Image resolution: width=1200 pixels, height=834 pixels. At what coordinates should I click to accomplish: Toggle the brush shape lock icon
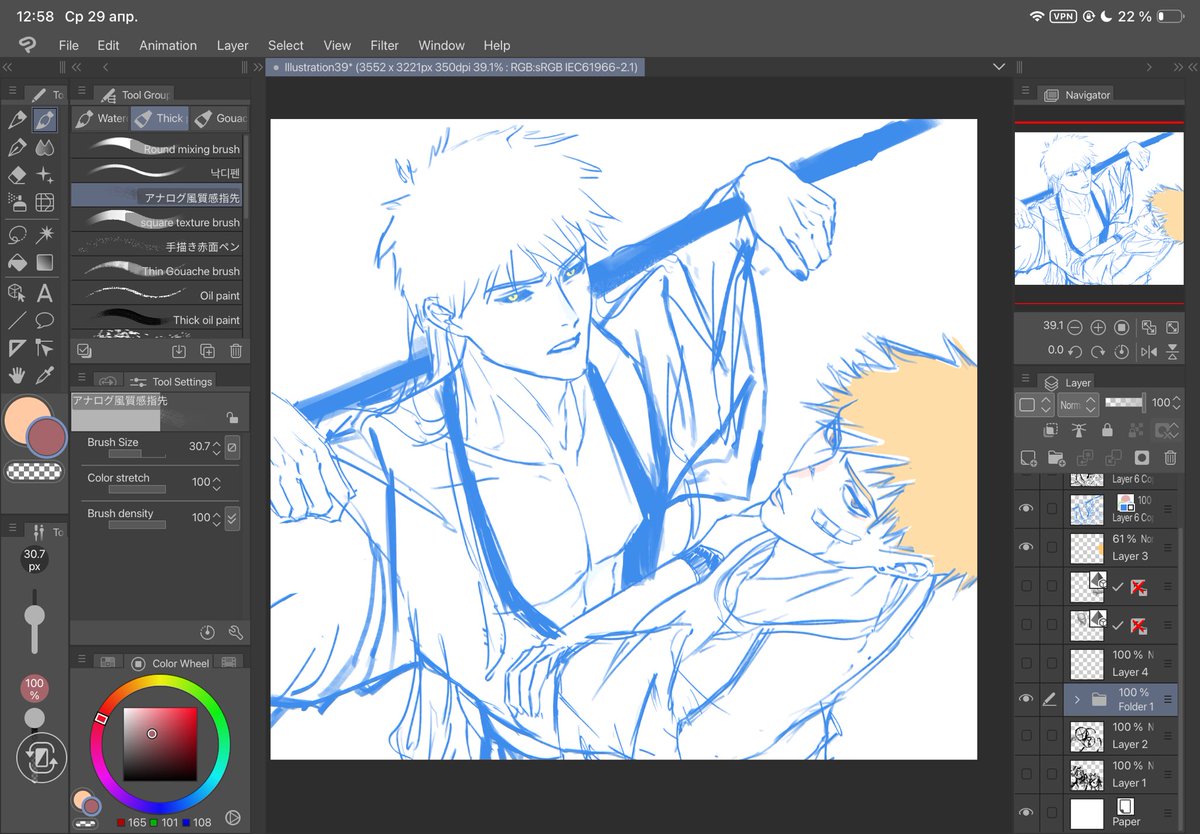[x=232, y=418]
